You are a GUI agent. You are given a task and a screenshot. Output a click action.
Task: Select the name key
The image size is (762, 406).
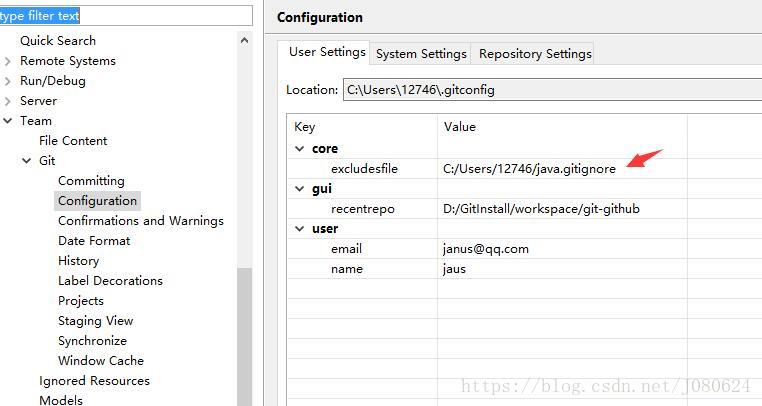(x=347, y=269)
